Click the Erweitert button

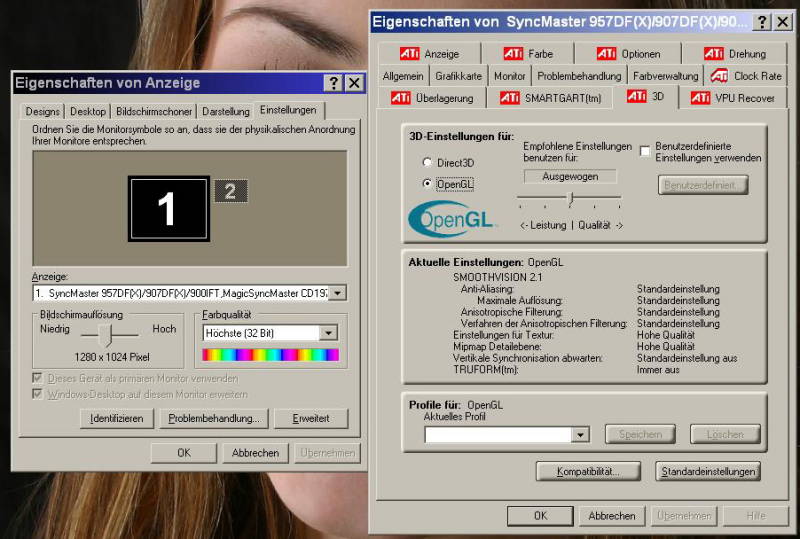pos(311,419)
